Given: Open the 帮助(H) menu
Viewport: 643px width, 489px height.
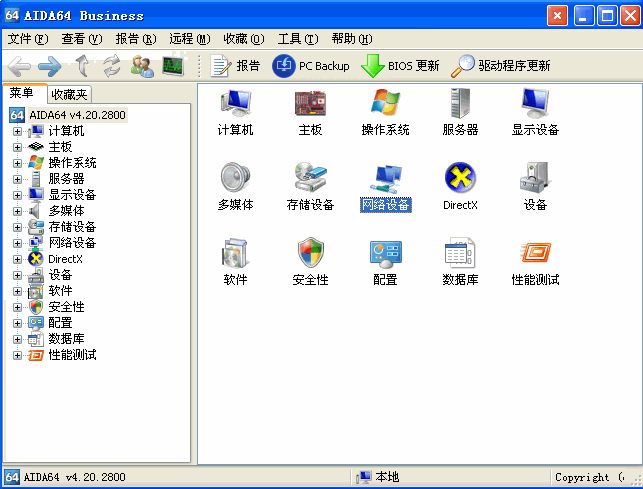Looking at the screenshot, I should [x=352, y=39].
